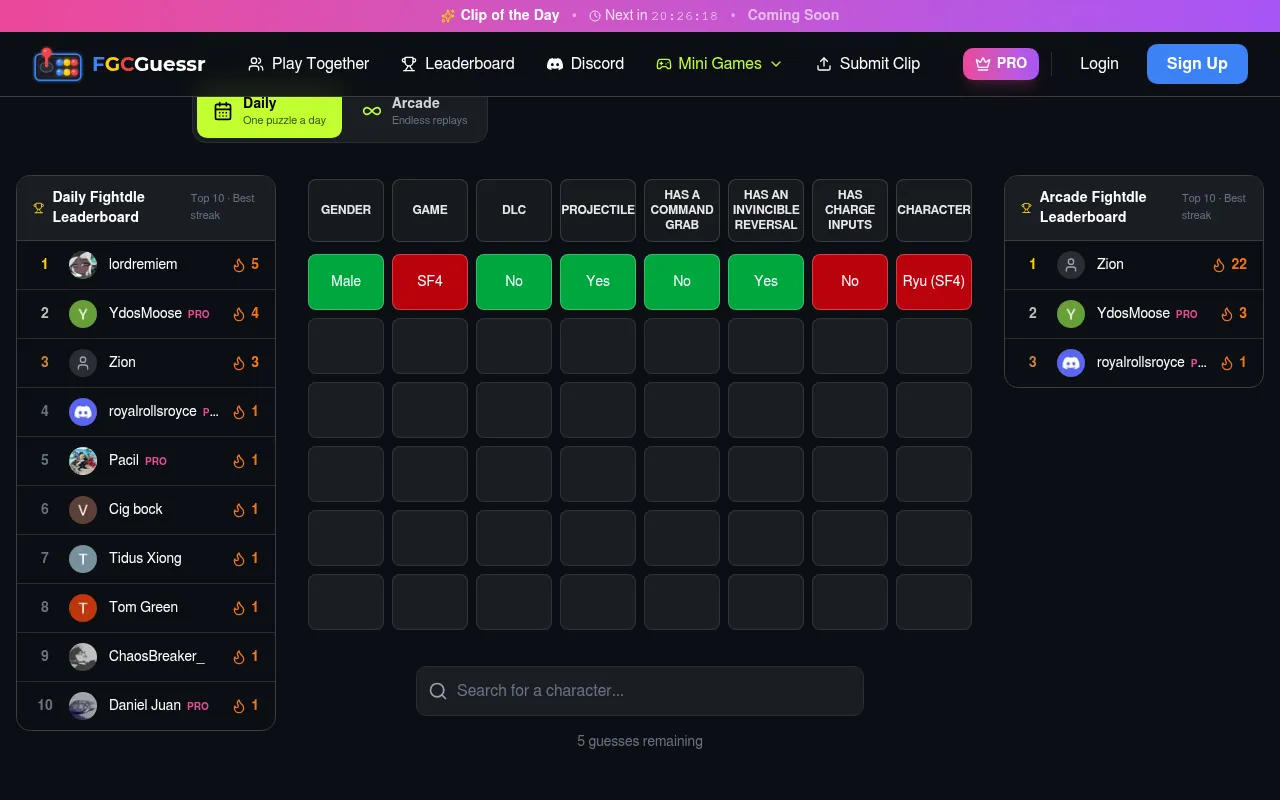Click YdosMoose avatar in Arcade leaderboard
Viewport: 1280px width, 800px height.
1071,314
